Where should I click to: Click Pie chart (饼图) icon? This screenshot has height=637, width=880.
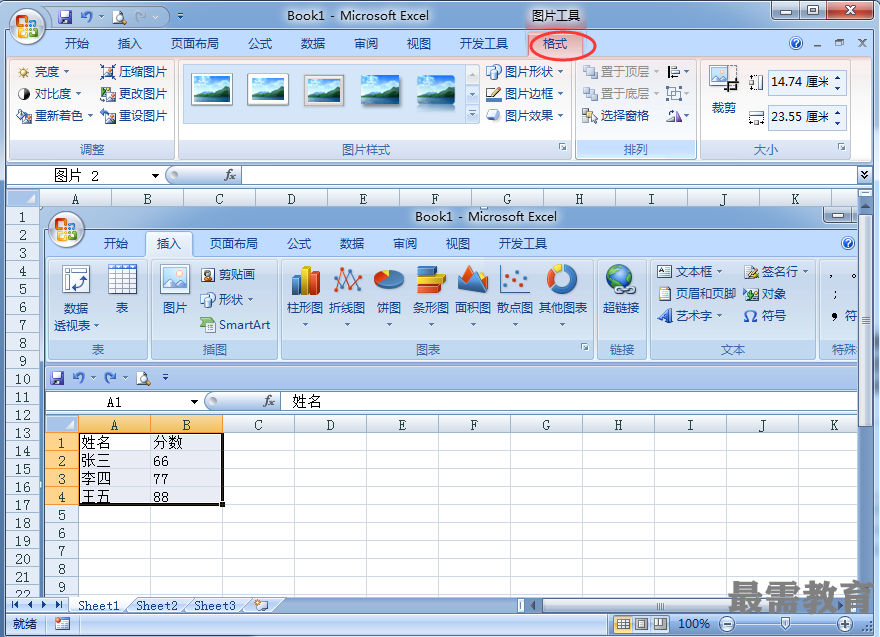(x=389, y=296)
